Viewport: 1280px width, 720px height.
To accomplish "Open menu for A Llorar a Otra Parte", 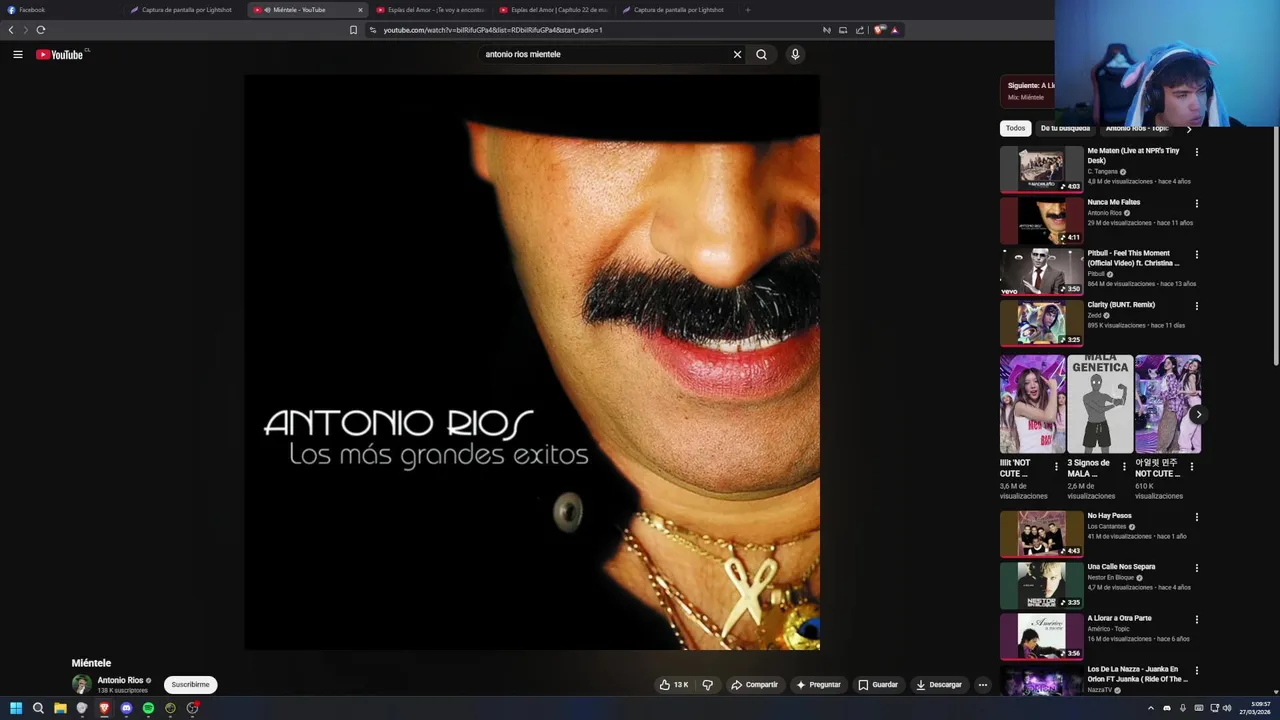I will (x=1196, y=619).
